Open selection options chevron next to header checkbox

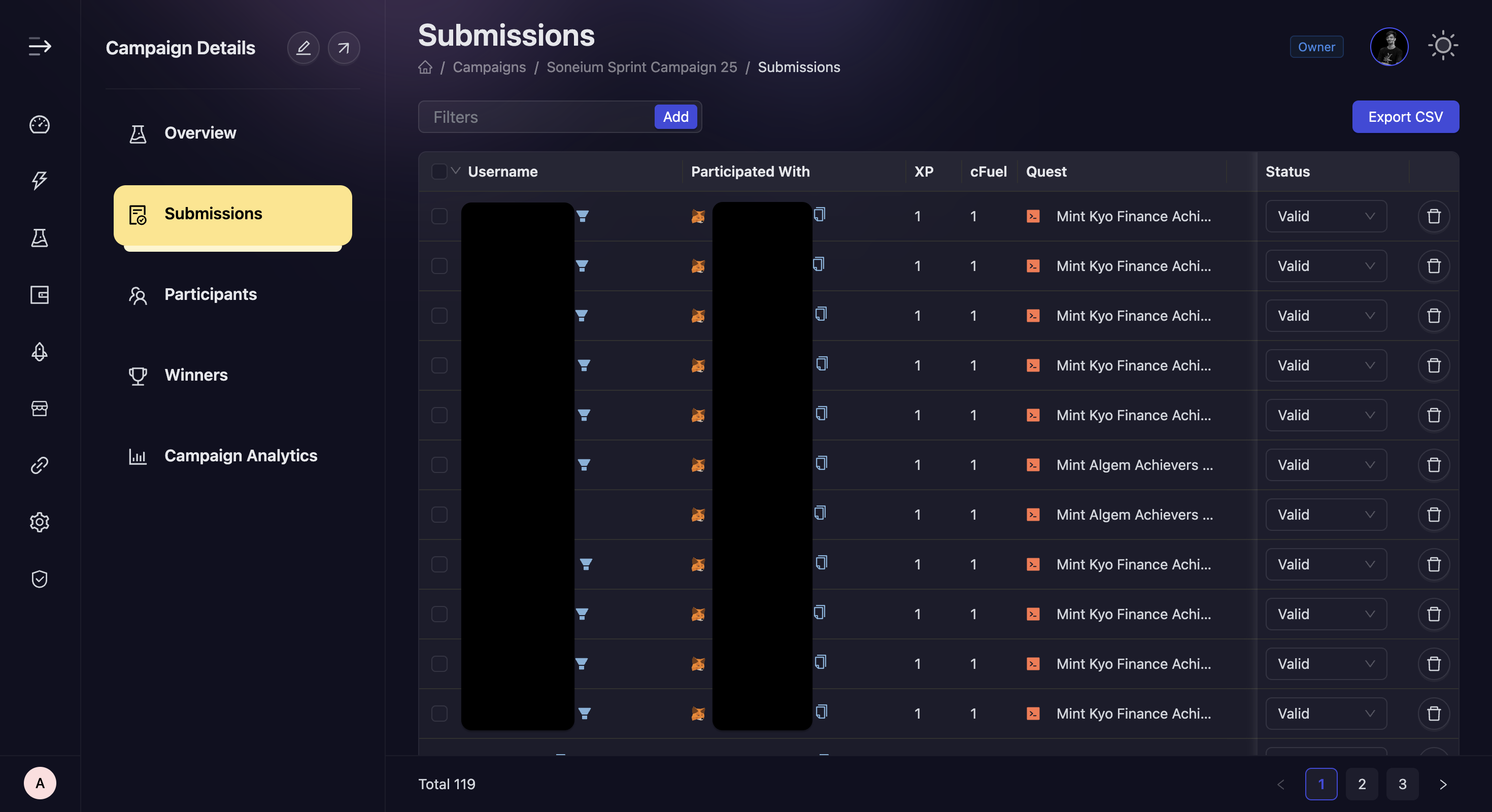coord(456,171)
